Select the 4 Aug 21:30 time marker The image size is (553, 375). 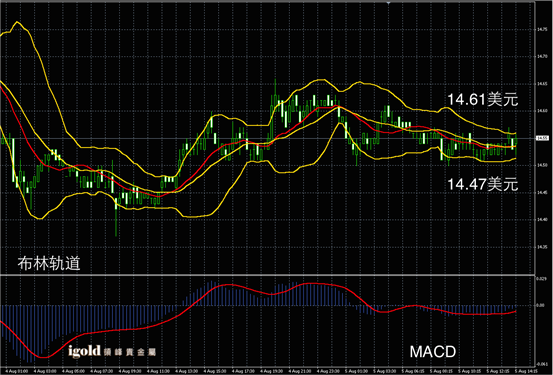click(x=300, y=371)
